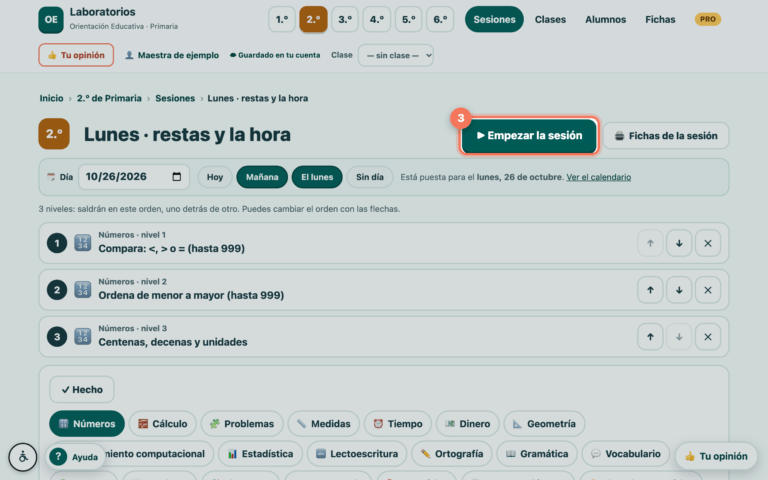Viewport: 768px width, 480px height.
Task: Open the date picker calendar icon
Action: 177,177
